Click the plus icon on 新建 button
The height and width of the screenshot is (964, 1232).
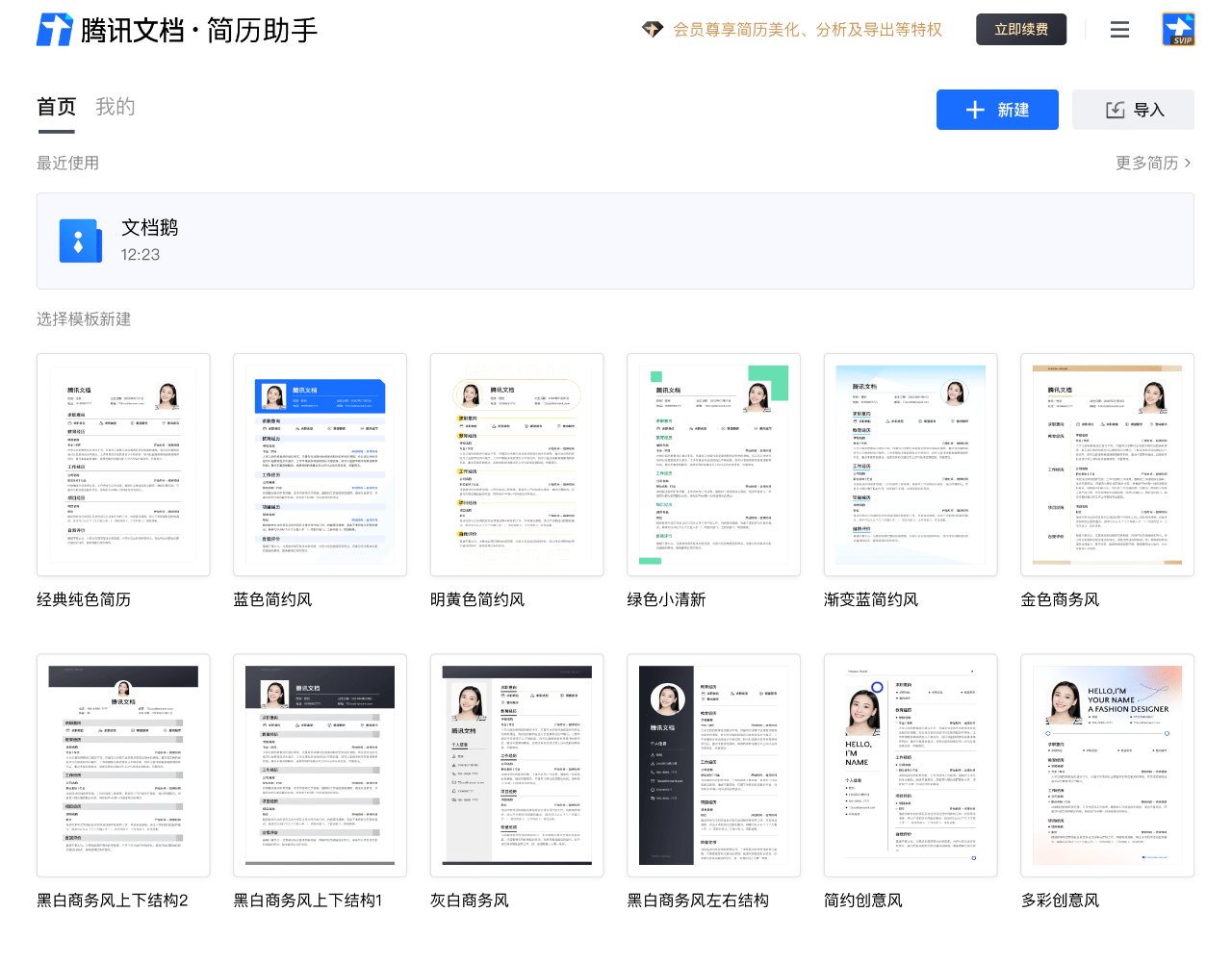[973, 110]
